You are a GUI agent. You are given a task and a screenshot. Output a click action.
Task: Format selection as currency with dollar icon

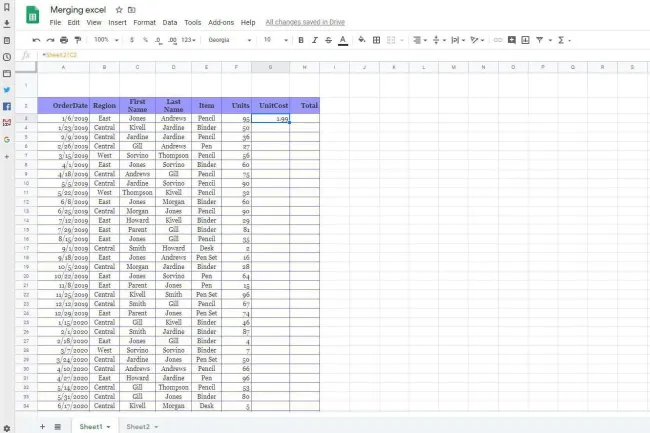pos(132,40)
